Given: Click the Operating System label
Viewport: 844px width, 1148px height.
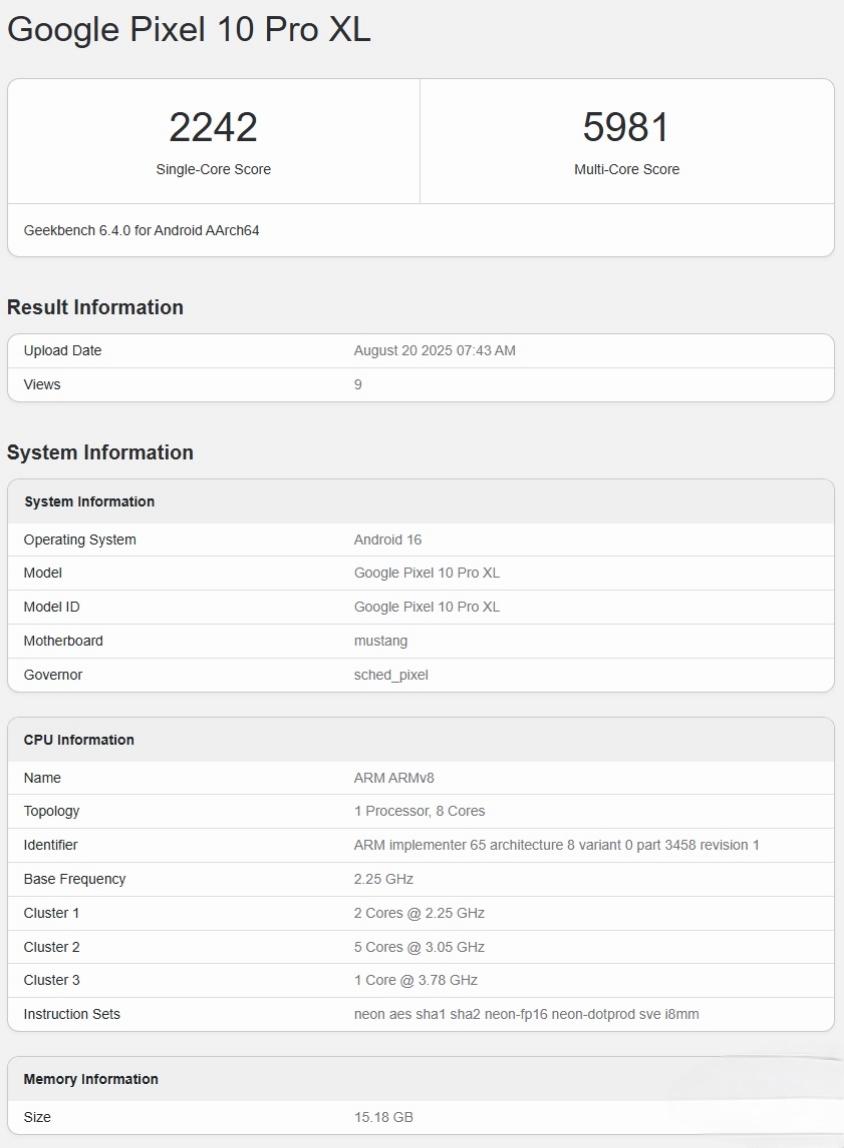Looking at the screenshot, I should (x=80, y=540).
